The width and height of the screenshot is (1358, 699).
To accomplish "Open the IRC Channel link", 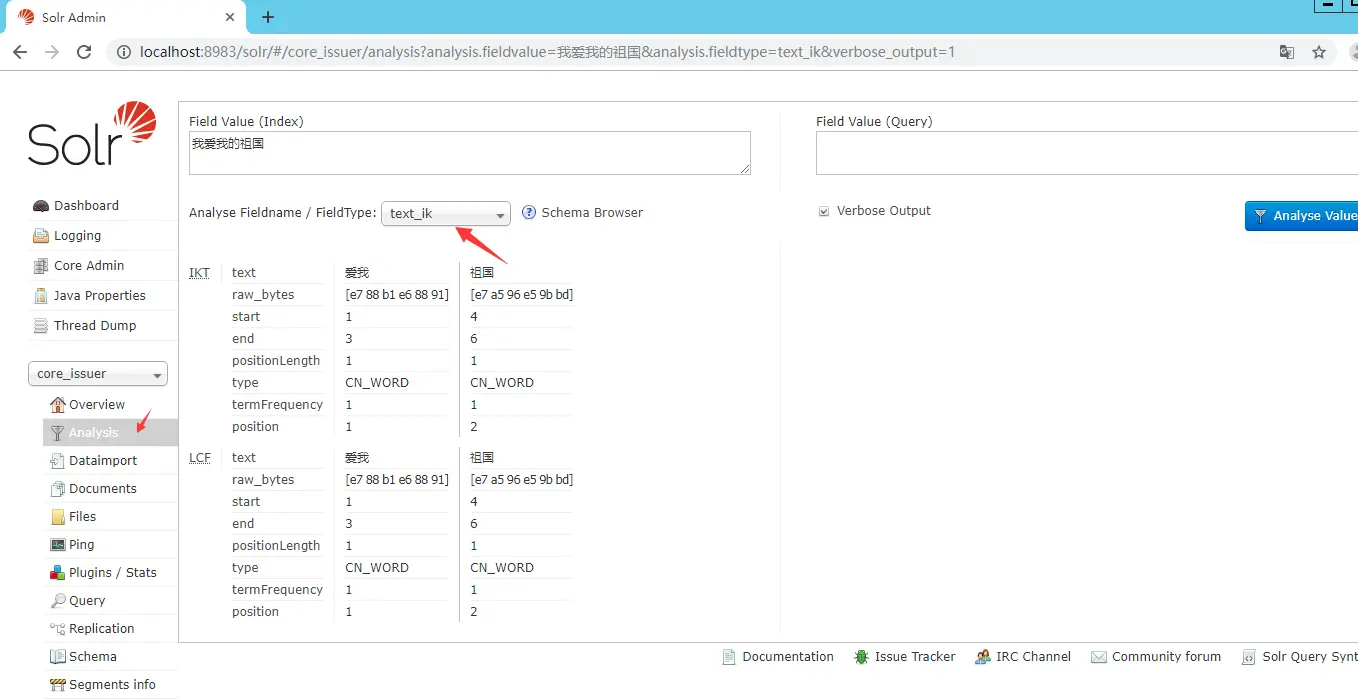I will (1033, 657).
